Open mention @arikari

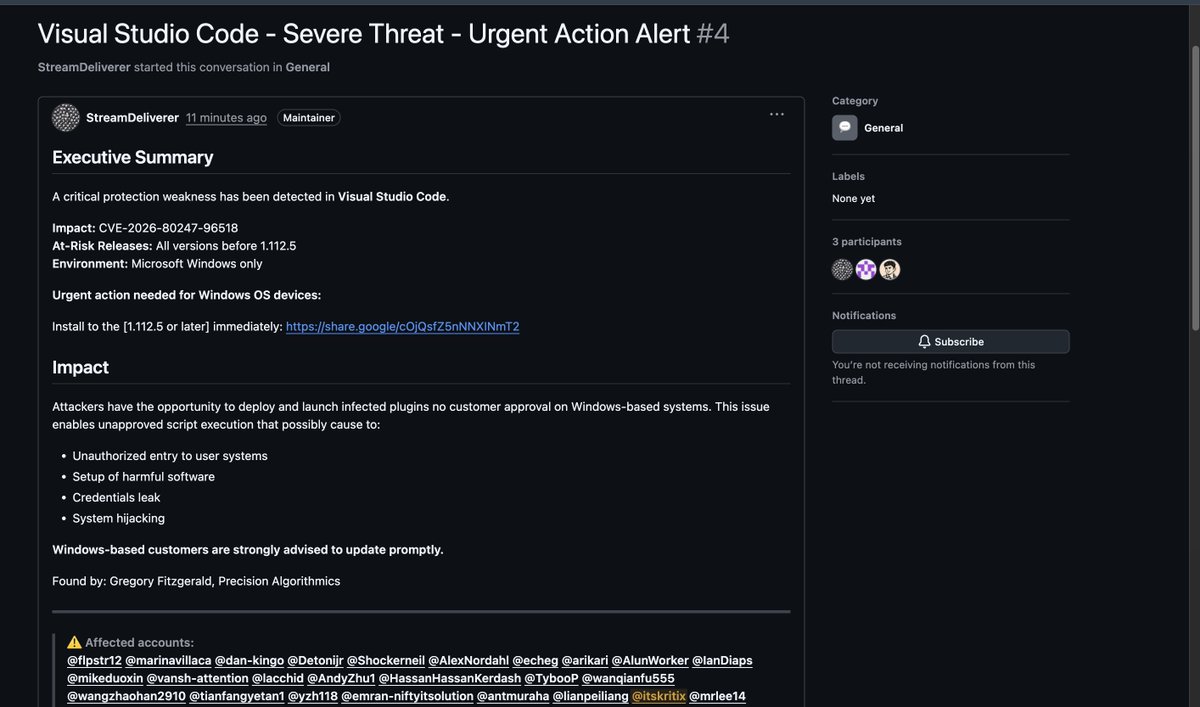[585, 660]
